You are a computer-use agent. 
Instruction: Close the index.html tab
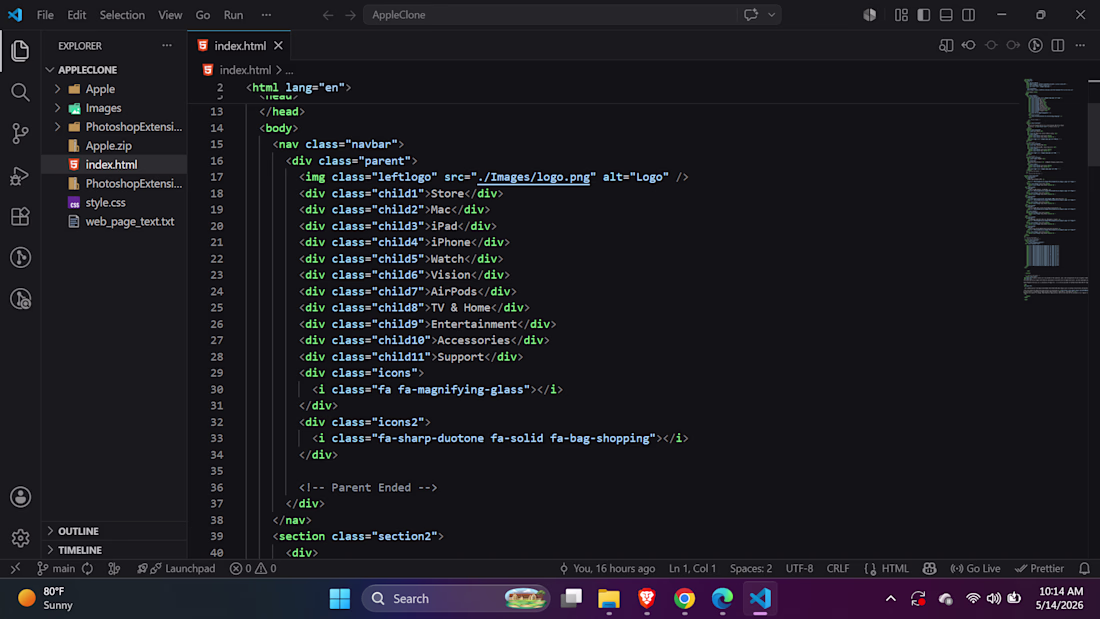[x=279, y=46]
